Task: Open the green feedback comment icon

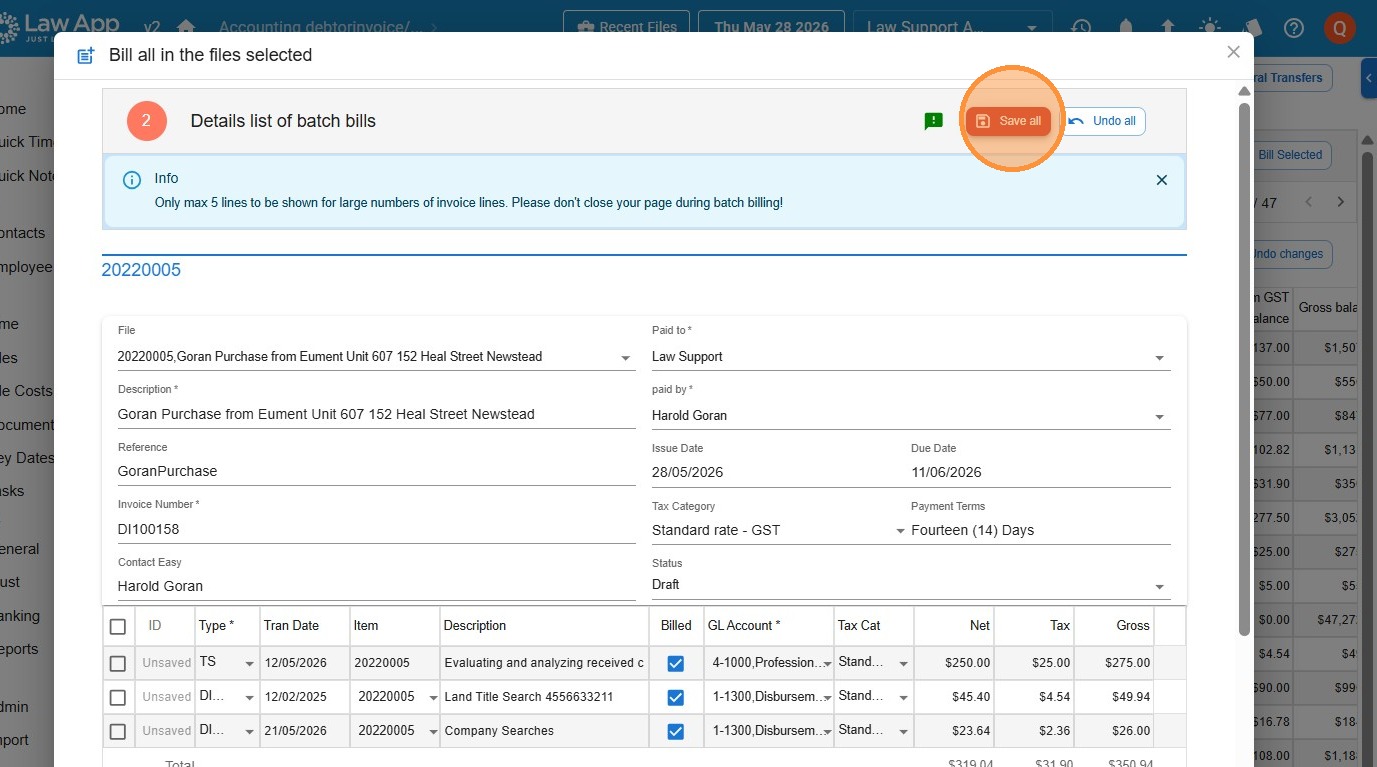Action: 934,121
